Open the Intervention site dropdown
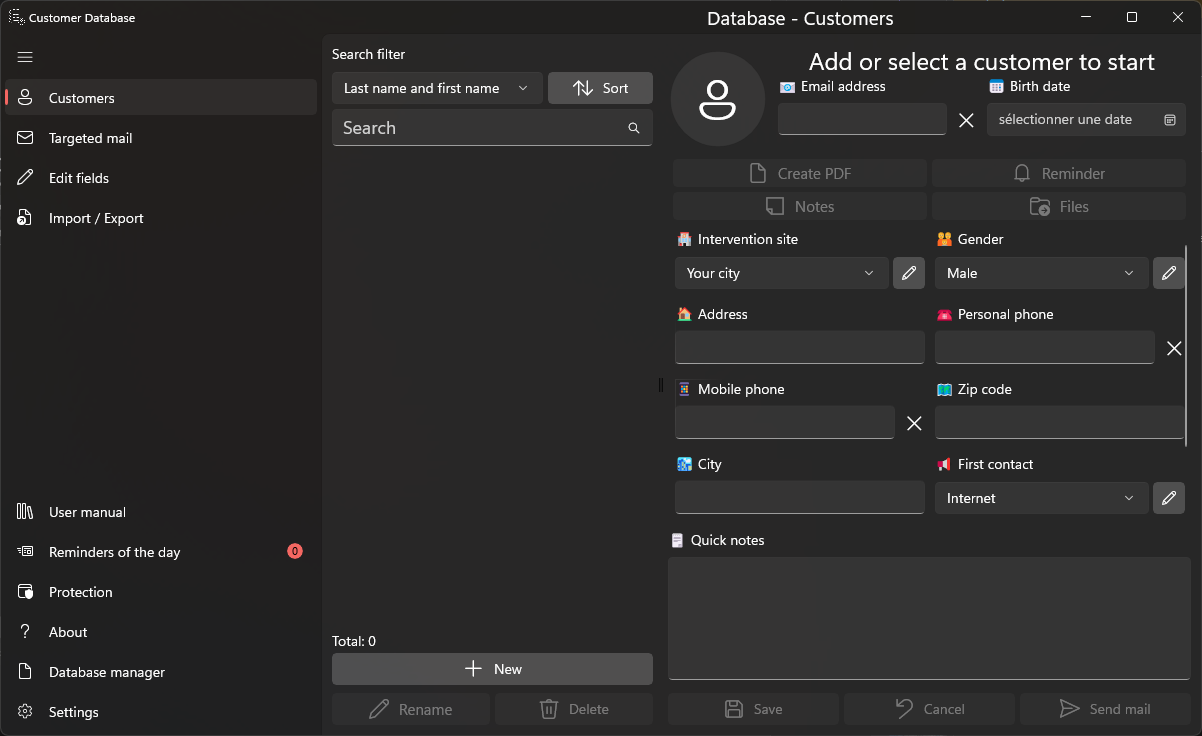1202x736 pixels. coord(781,273)
